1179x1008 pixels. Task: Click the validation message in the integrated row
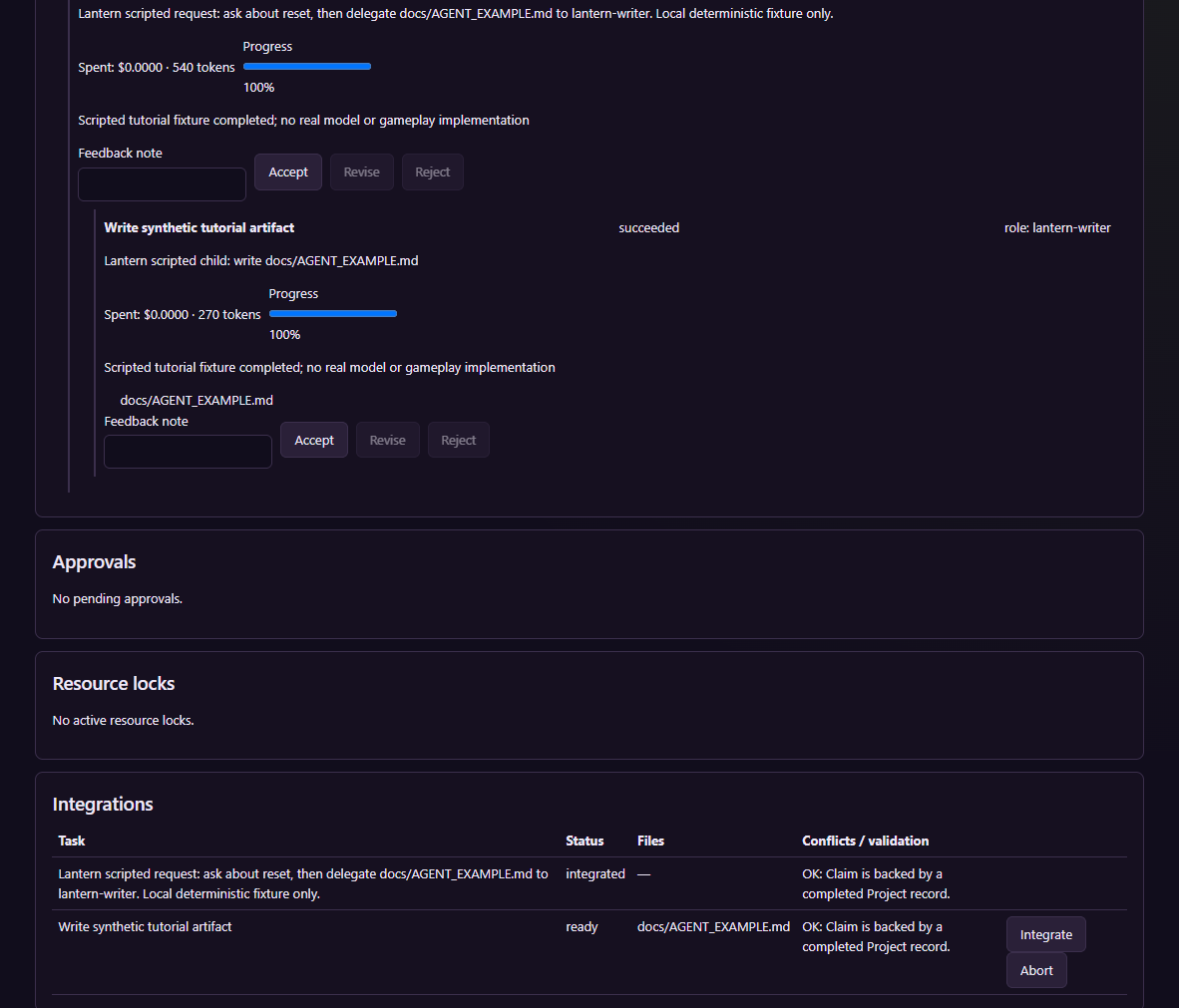[876, 884]
